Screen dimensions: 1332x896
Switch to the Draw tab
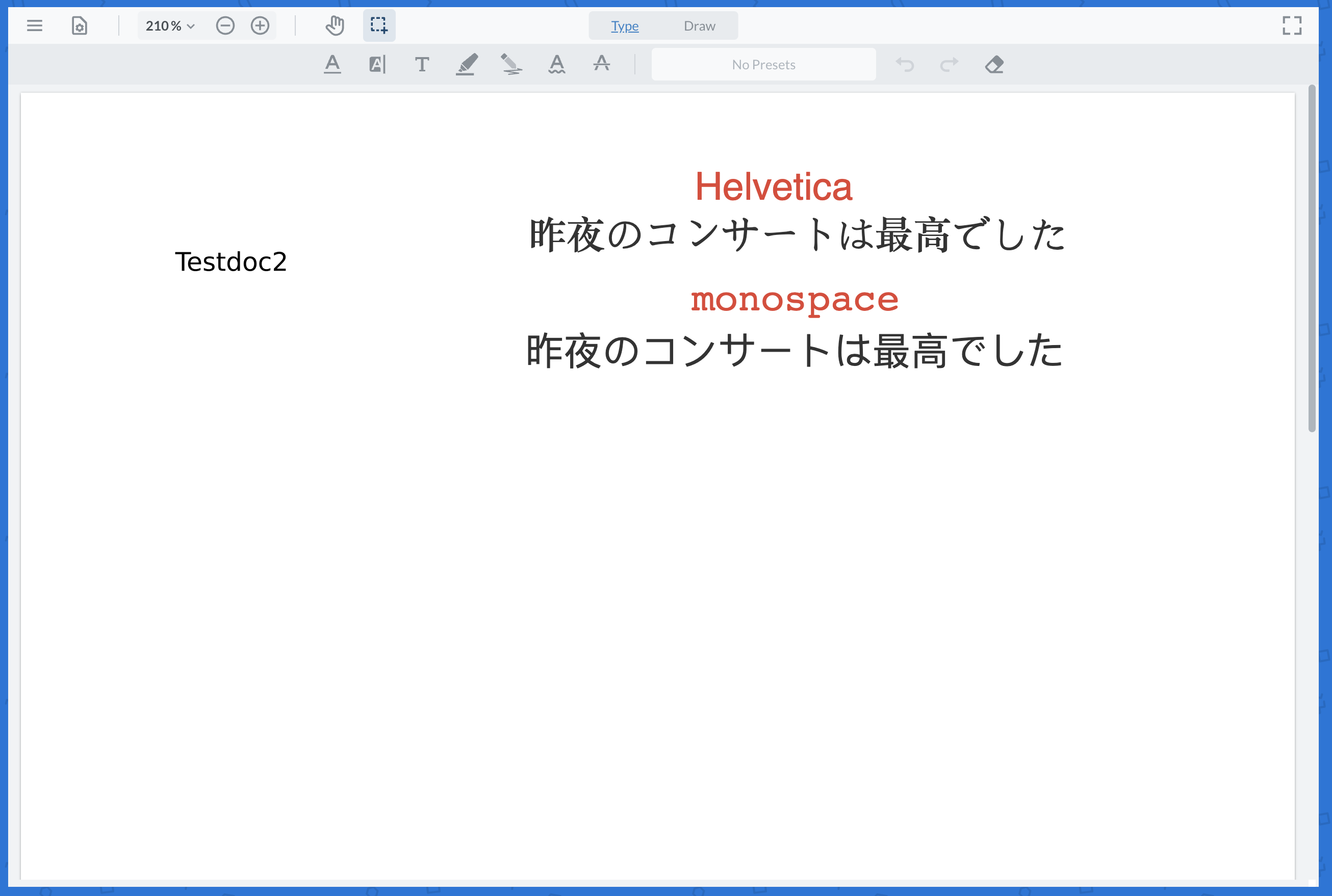(x=699, y=25)
